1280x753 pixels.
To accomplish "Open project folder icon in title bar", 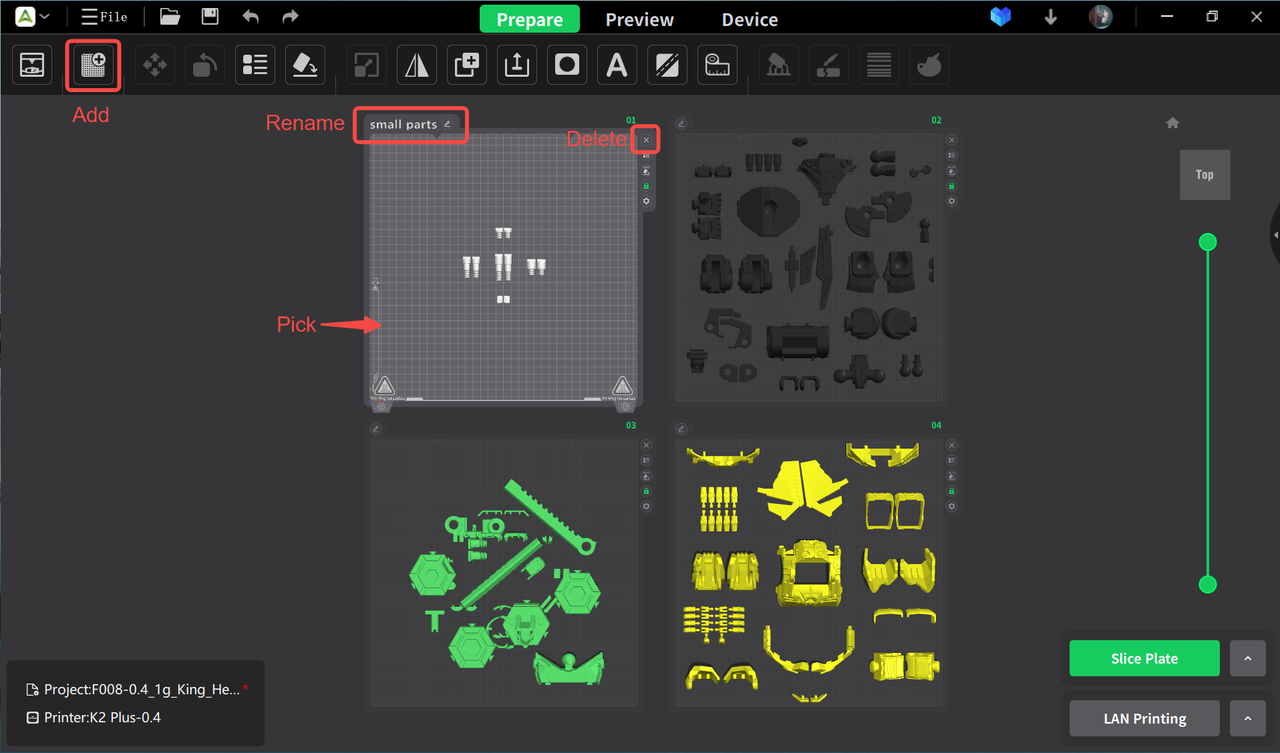I will (x=170, y=17).
